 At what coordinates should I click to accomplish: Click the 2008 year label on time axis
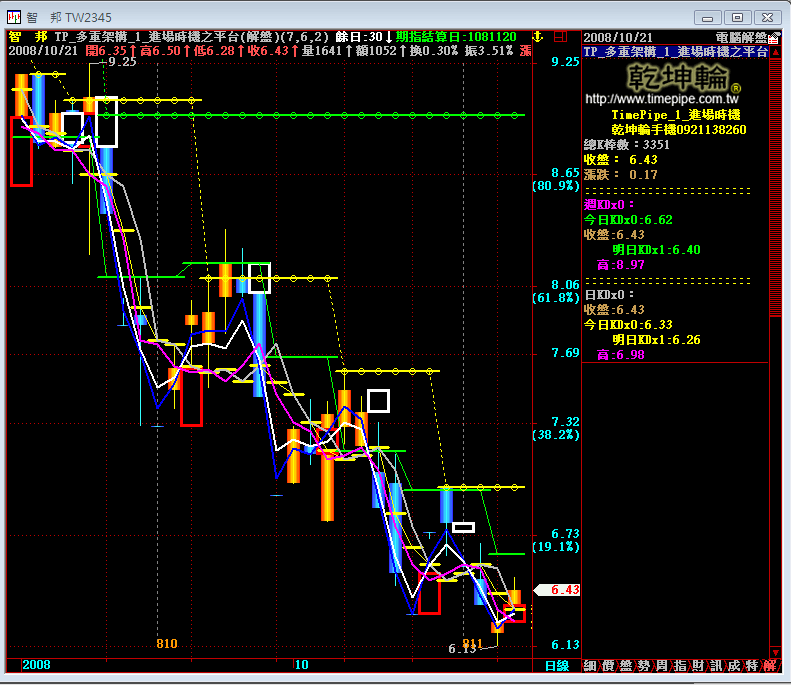coord(36,665)
